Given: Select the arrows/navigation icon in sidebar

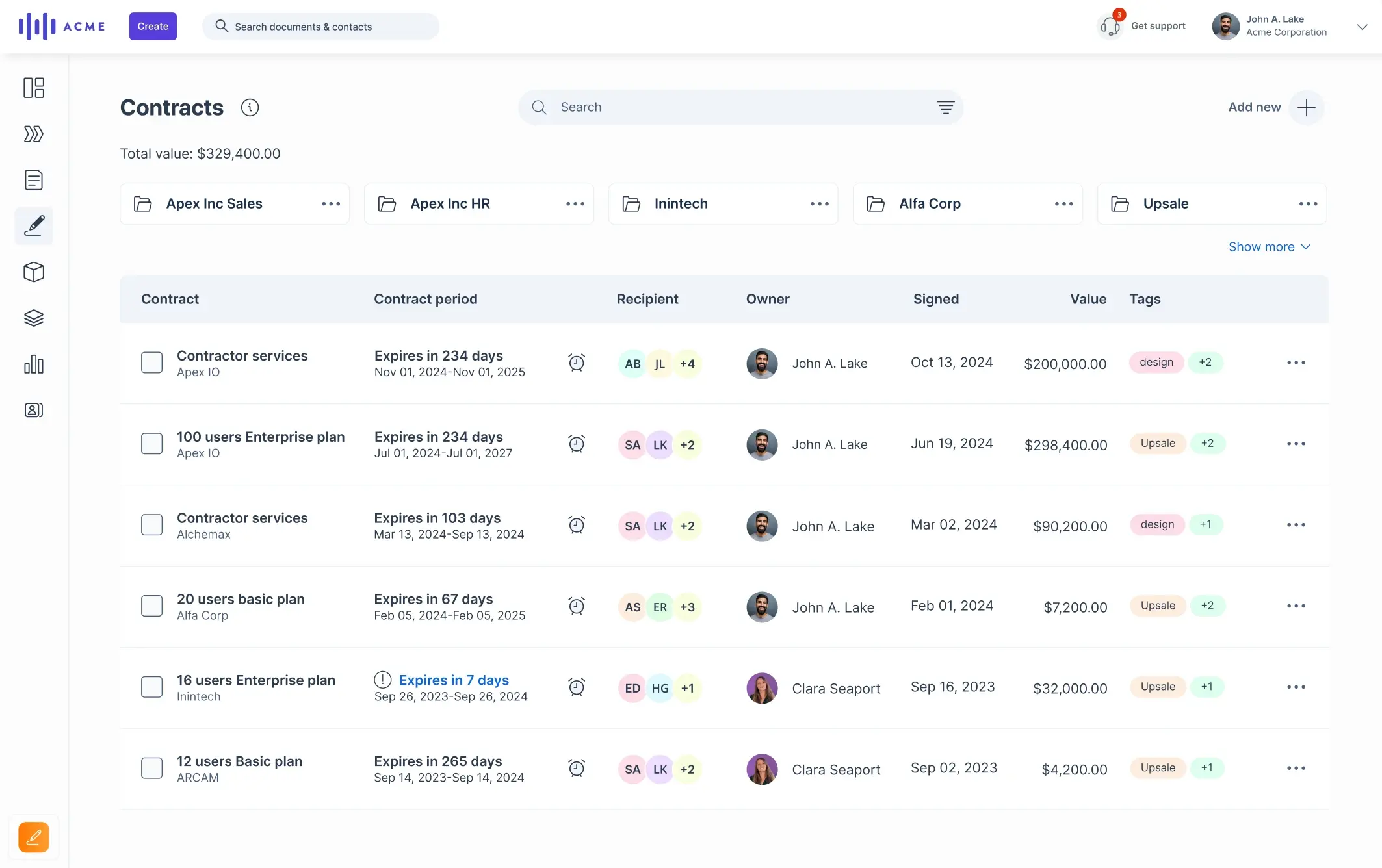Looking at the screenshot, I should 33,133.
